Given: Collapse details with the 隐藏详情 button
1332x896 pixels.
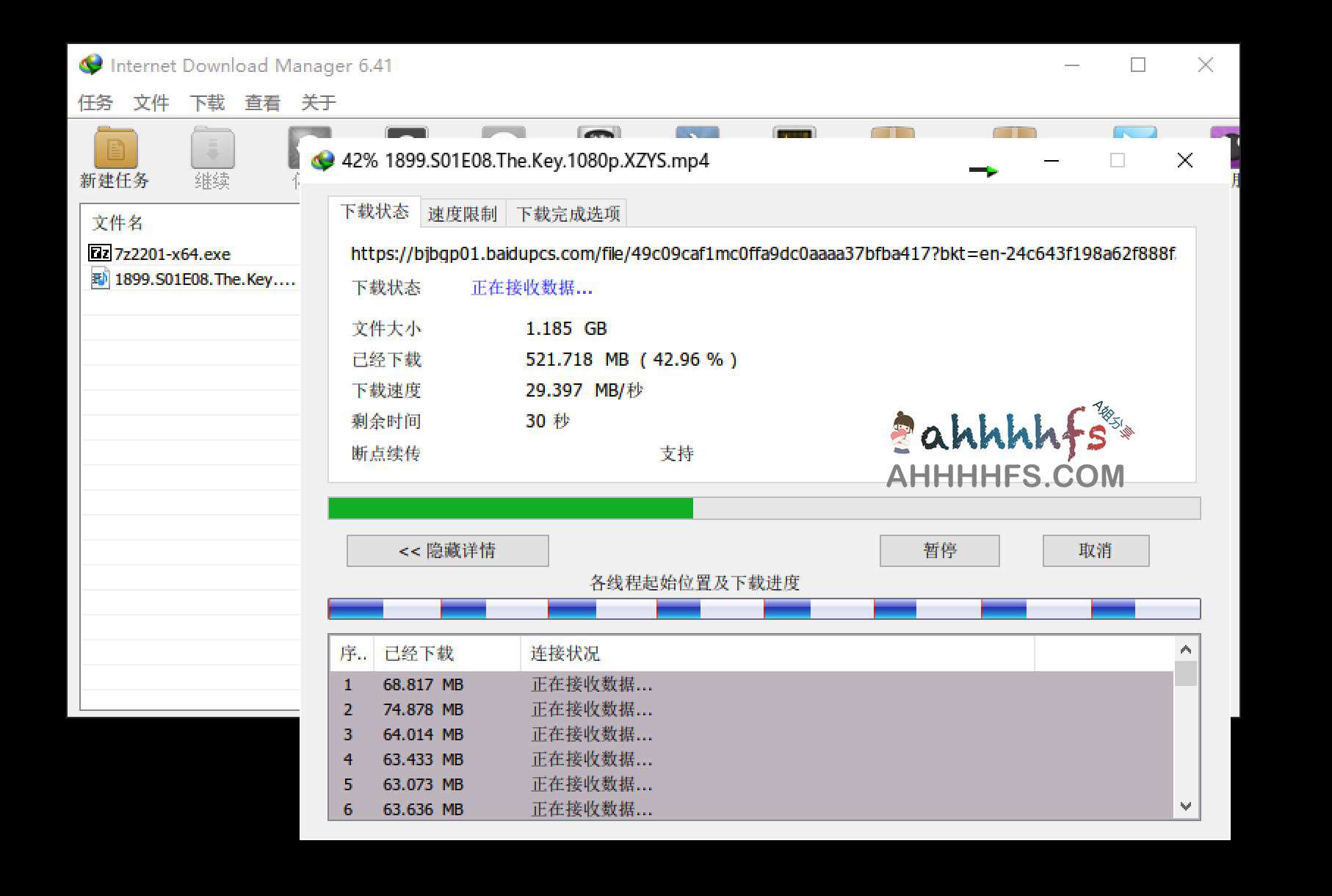Looking at the screenshot, I should click(447, 550).
